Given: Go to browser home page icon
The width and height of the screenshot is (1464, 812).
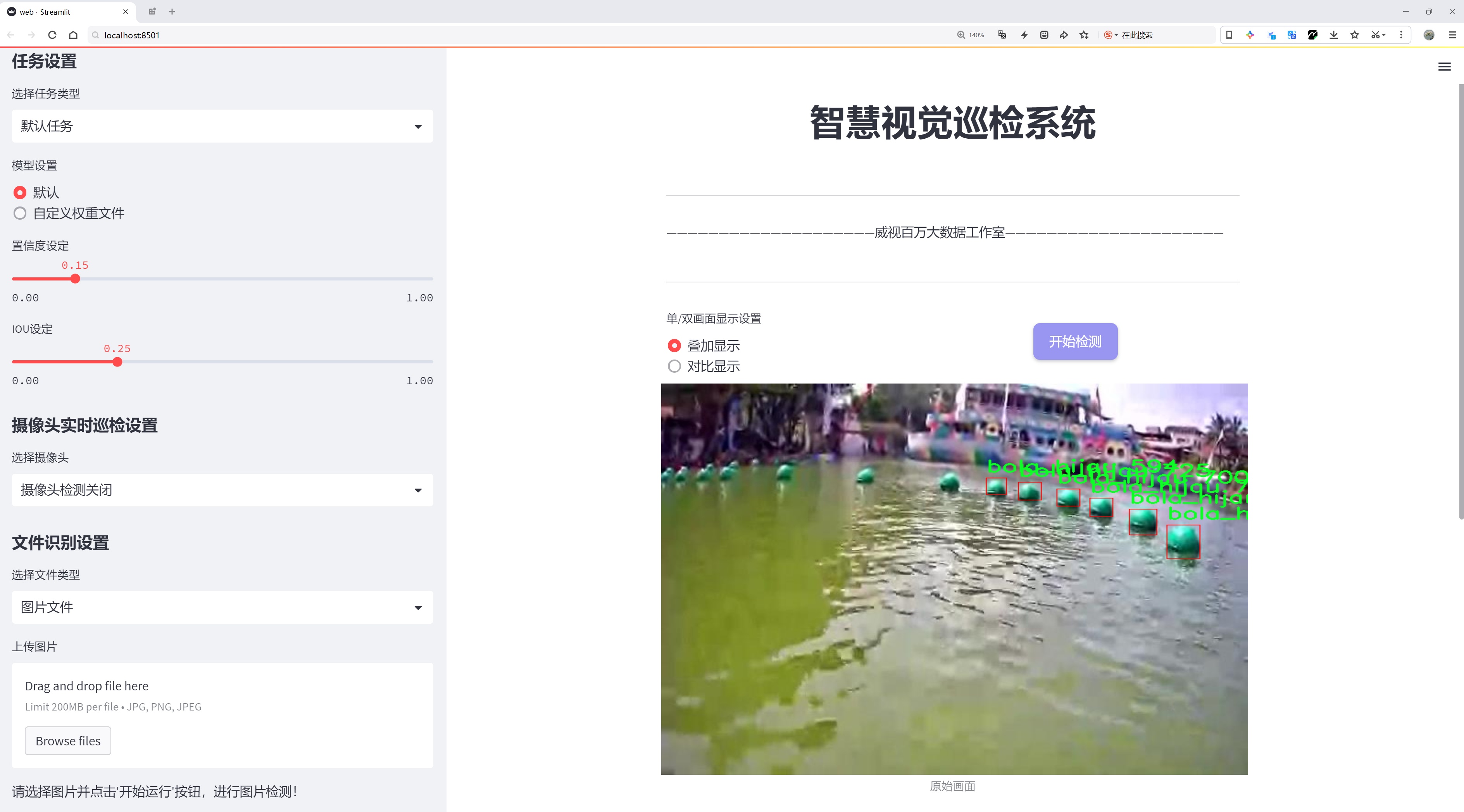Looking at the screenshot, I should (x=73, y=35).
